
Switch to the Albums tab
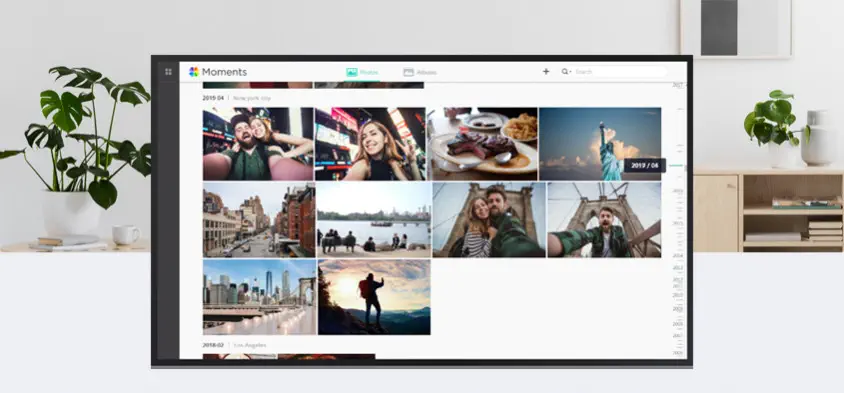[x=420, y=72]
